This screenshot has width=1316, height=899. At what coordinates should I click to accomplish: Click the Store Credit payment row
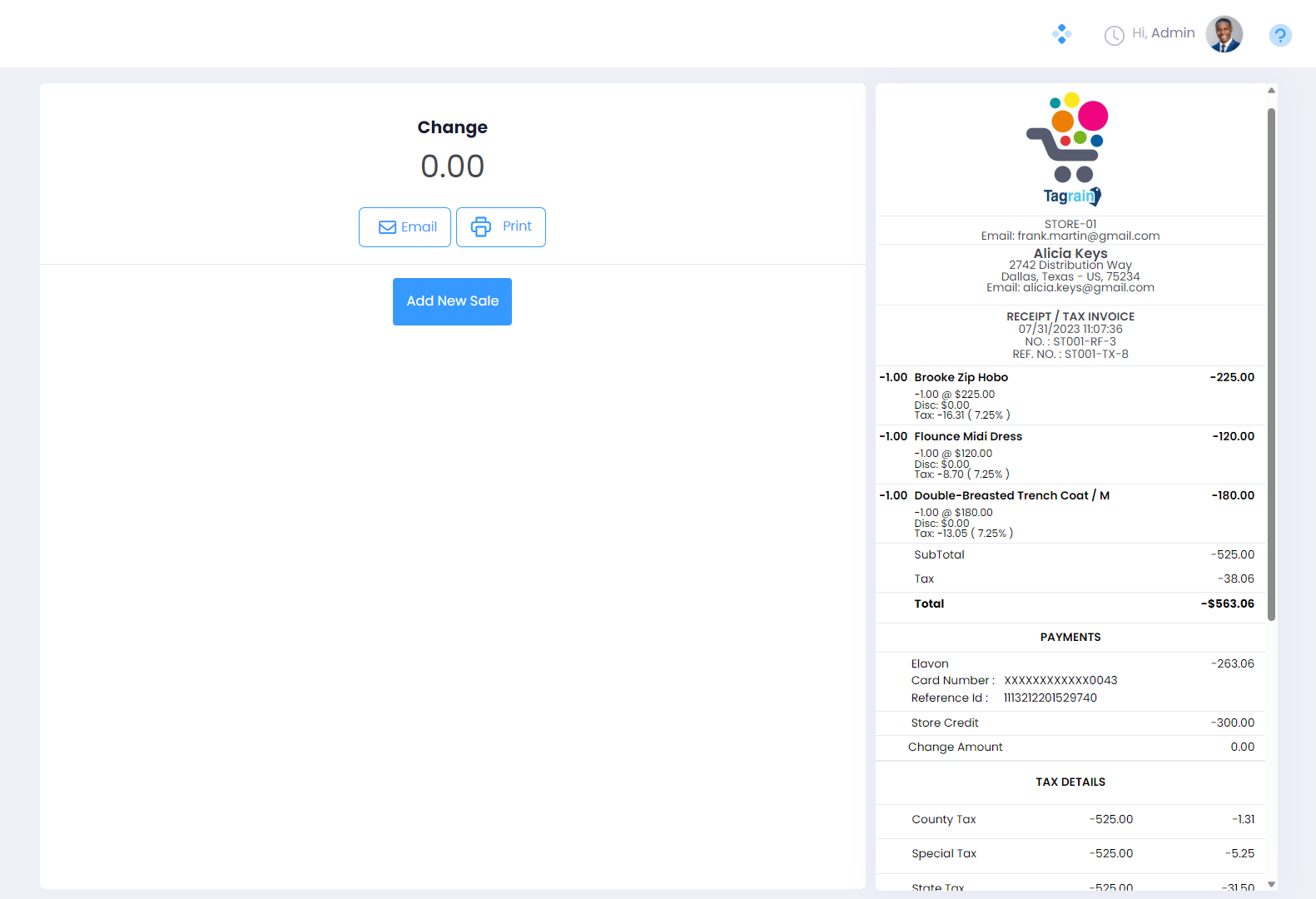(945, 723)
